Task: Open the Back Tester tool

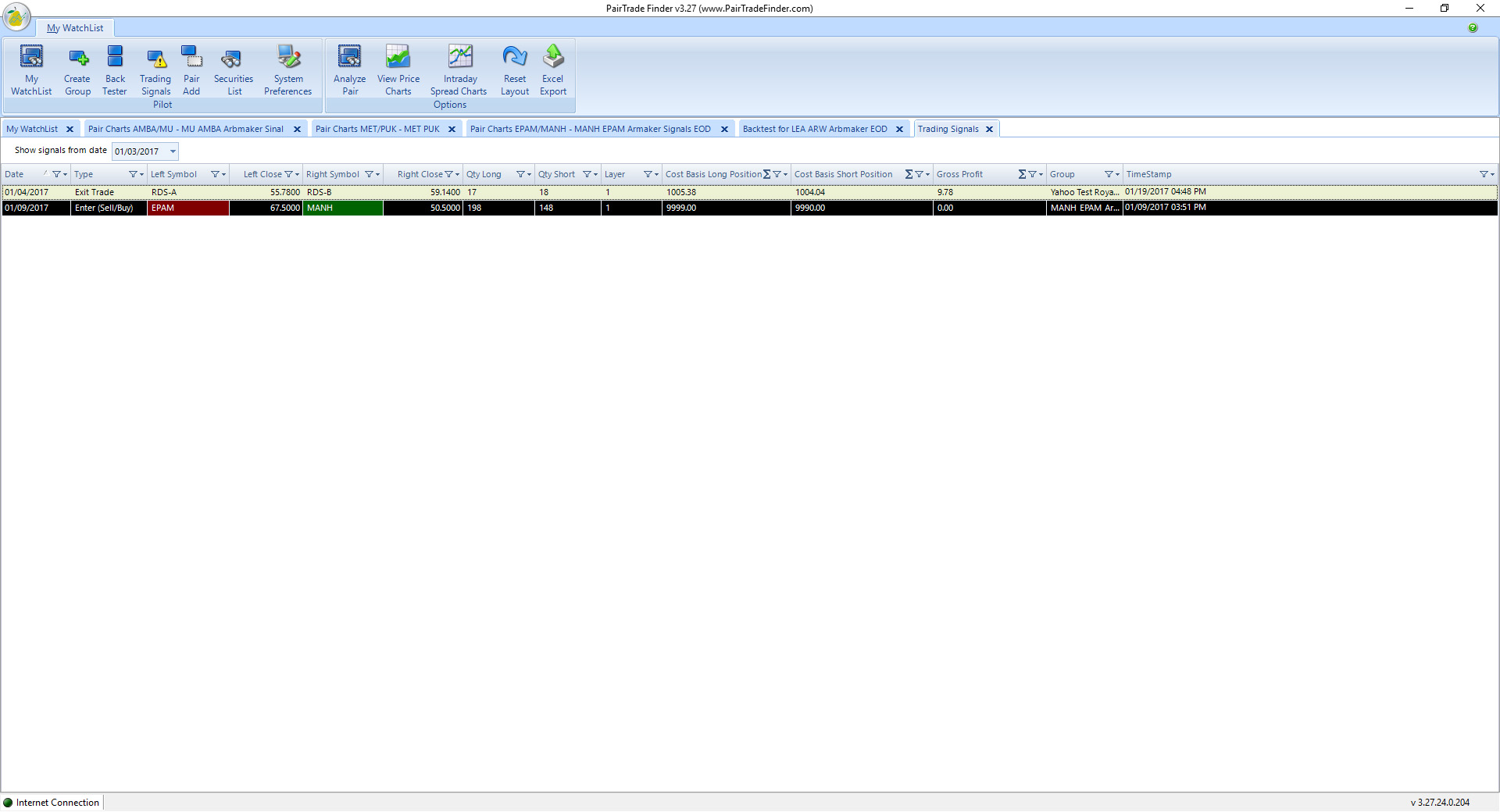Action: pos(115,69)
